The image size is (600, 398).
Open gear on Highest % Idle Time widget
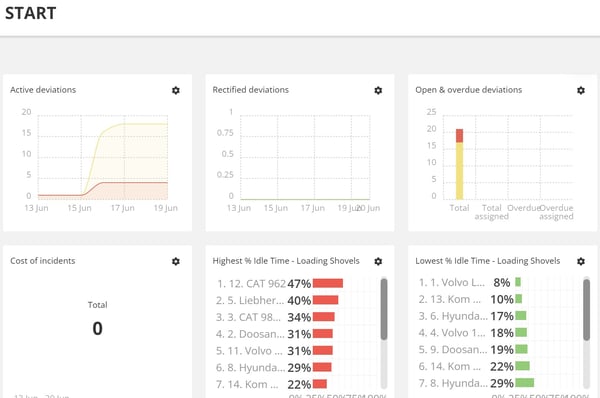coord(378,261)
